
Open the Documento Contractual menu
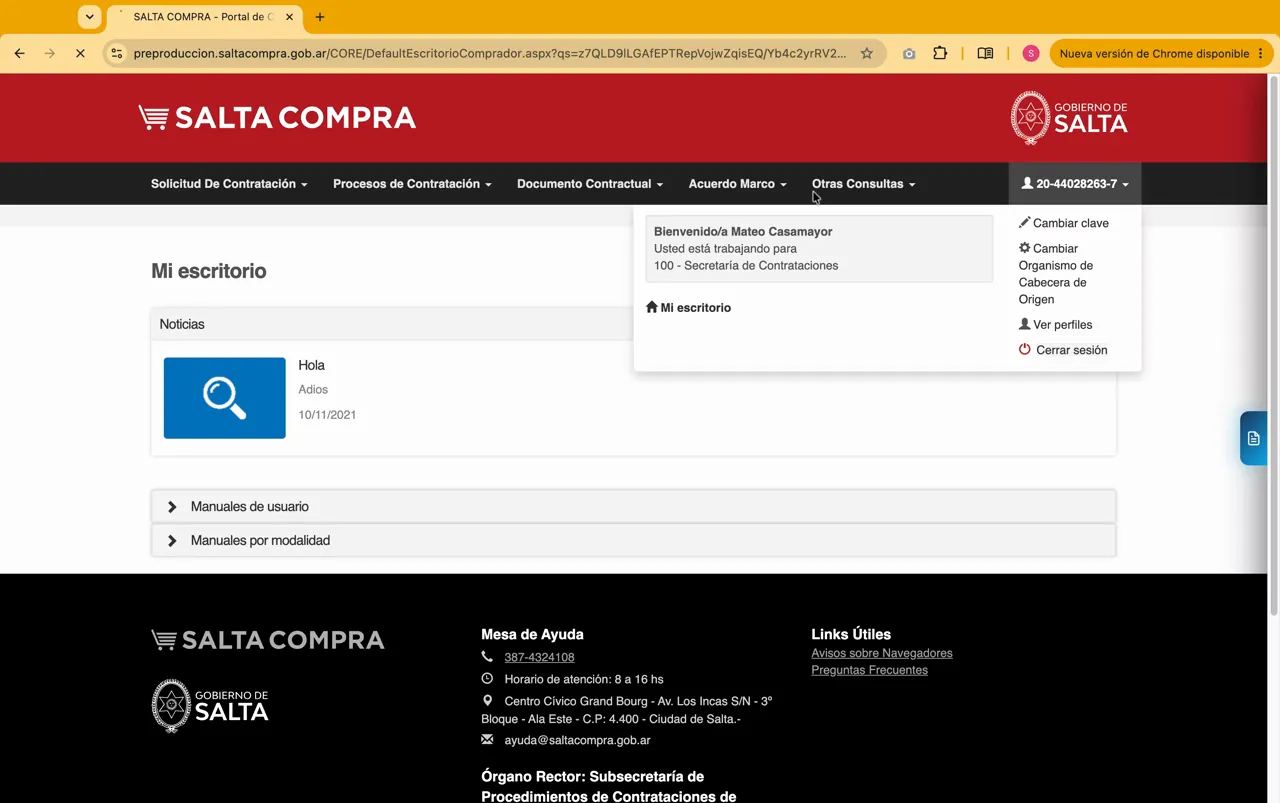[x=590, y=184]
